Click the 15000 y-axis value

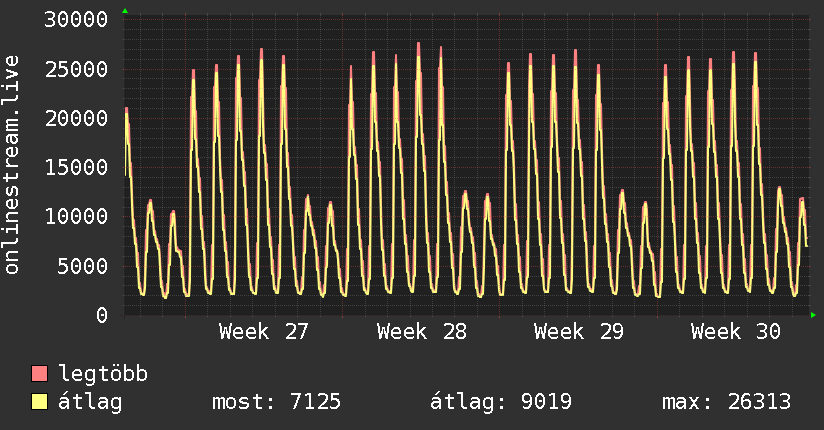click(76, 168)
